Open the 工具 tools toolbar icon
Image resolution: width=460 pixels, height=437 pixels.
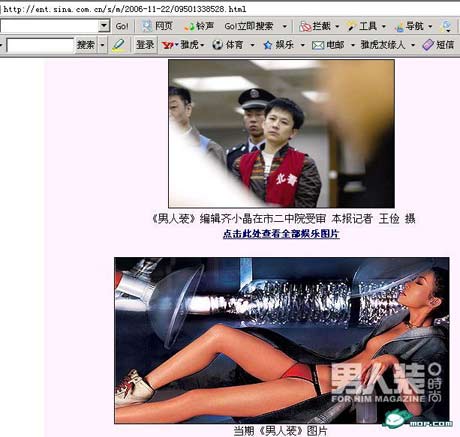[x=351, y=26]
